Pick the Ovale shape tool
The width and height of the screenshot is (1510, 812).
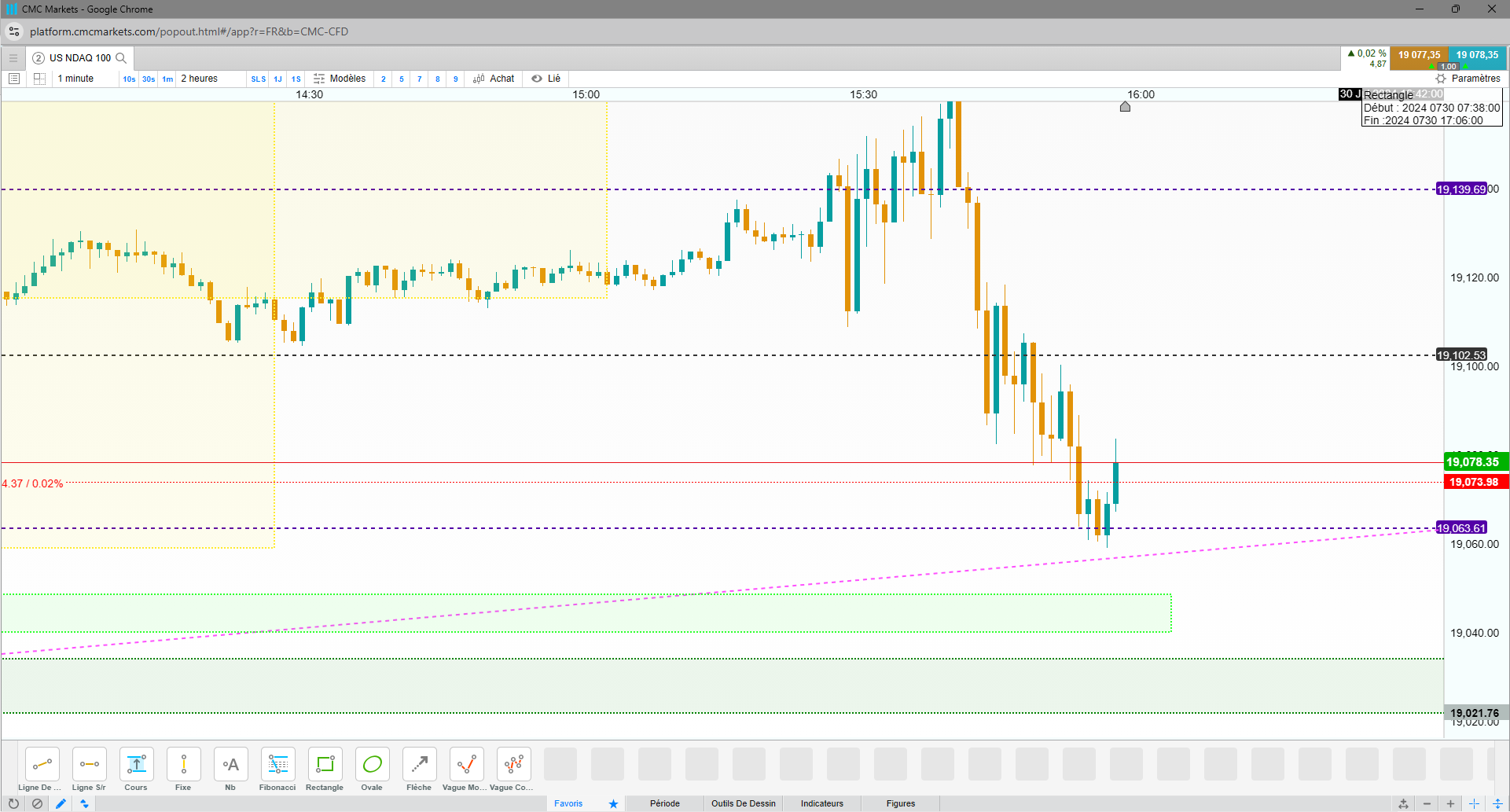(372, 770)
